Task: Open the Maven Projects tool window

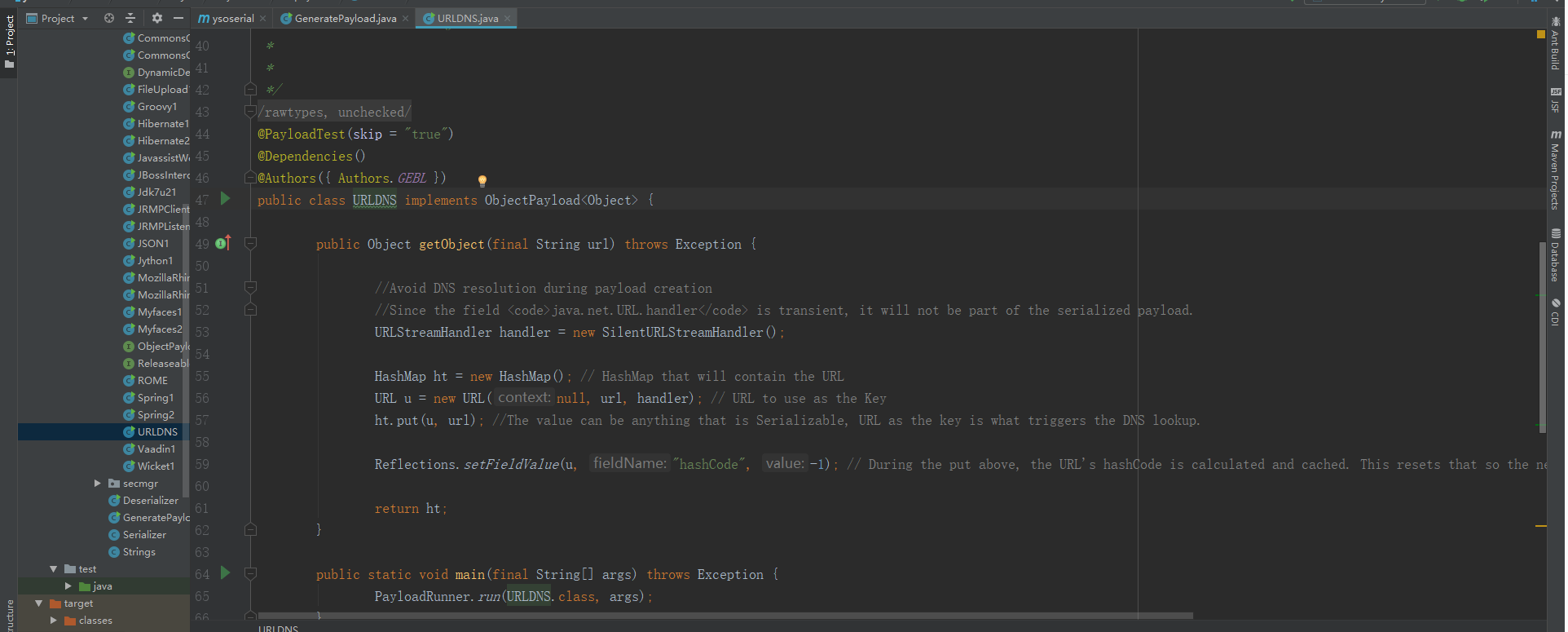Action: tap(1556, 170)
